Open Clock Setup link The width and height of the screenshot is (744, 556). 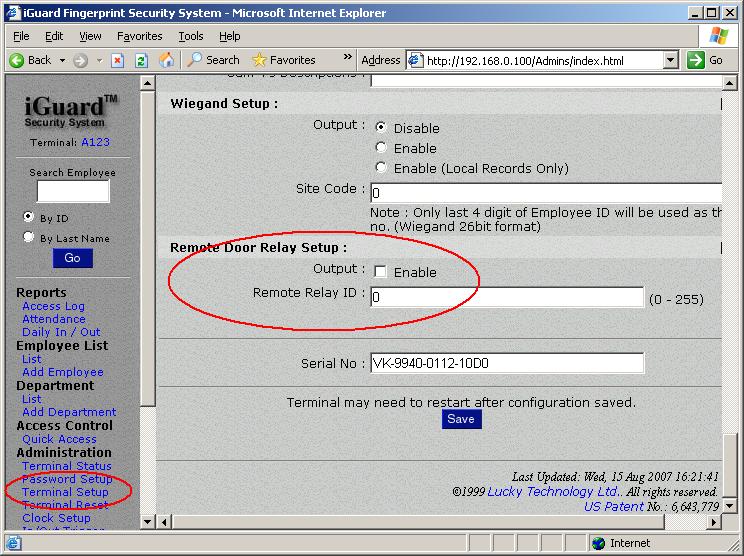[56, 518]
